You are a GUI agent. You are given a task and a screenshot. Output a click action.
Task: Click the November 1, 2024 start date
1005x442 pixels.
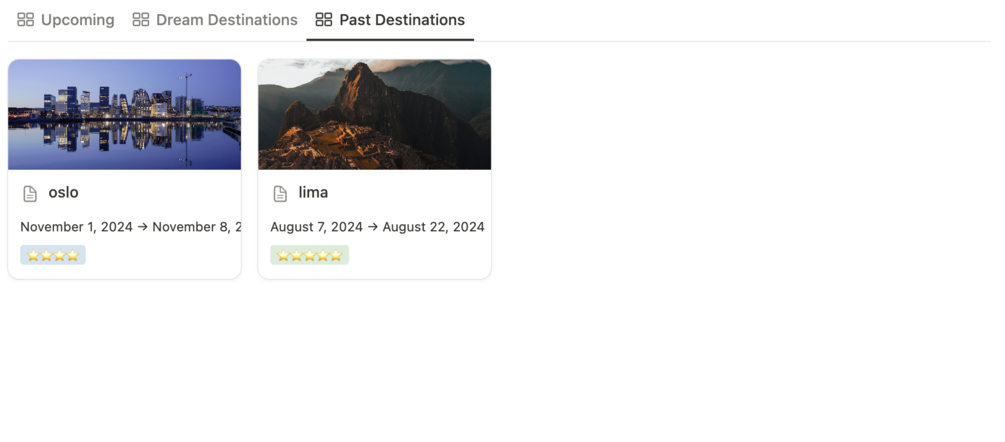coord(76,227)
